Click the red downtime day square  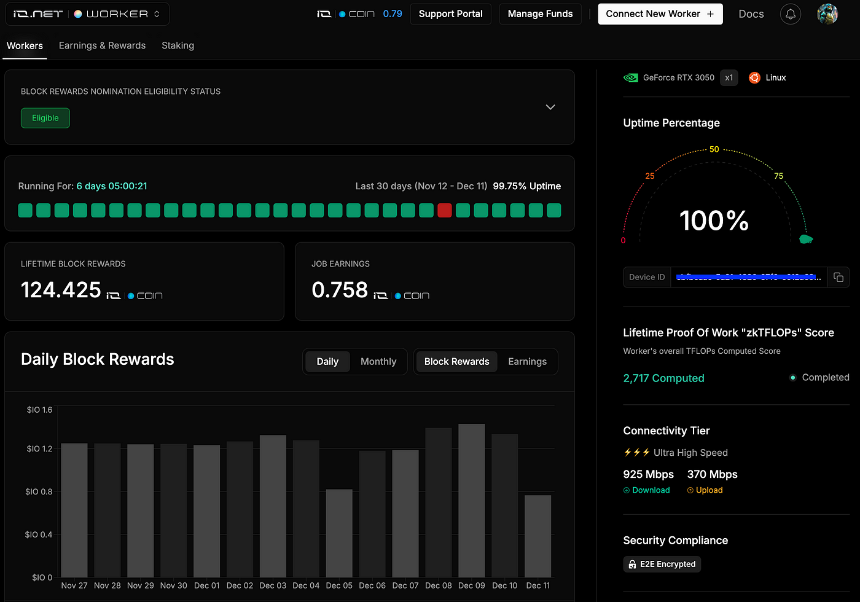(445, 211)
